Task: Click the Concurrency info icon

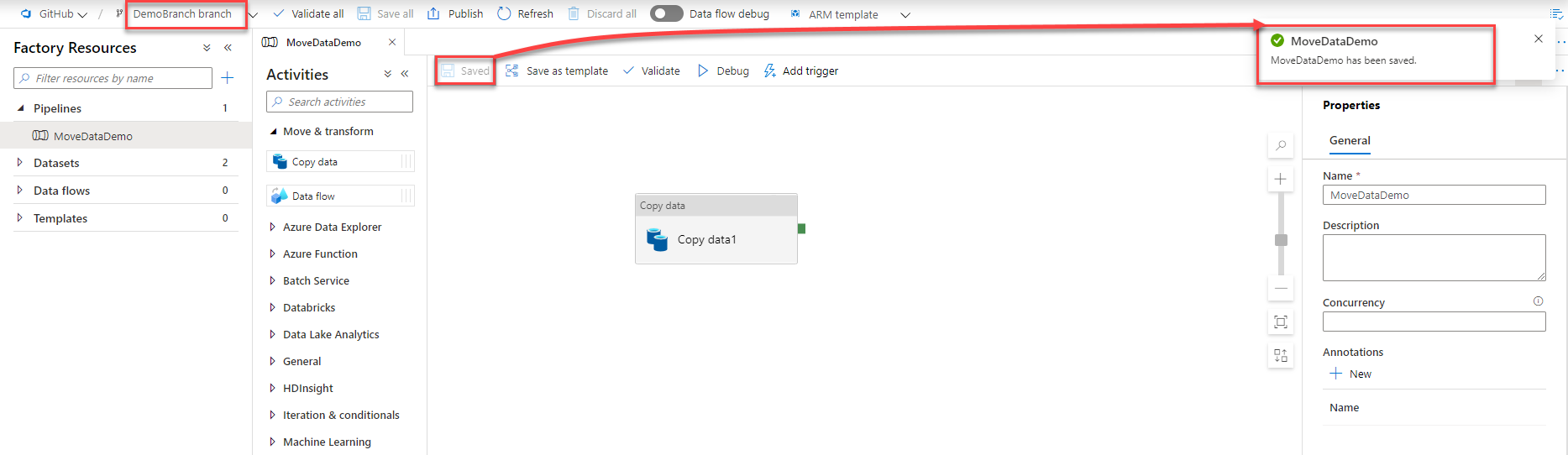Action: click(x=1538, y=301)
